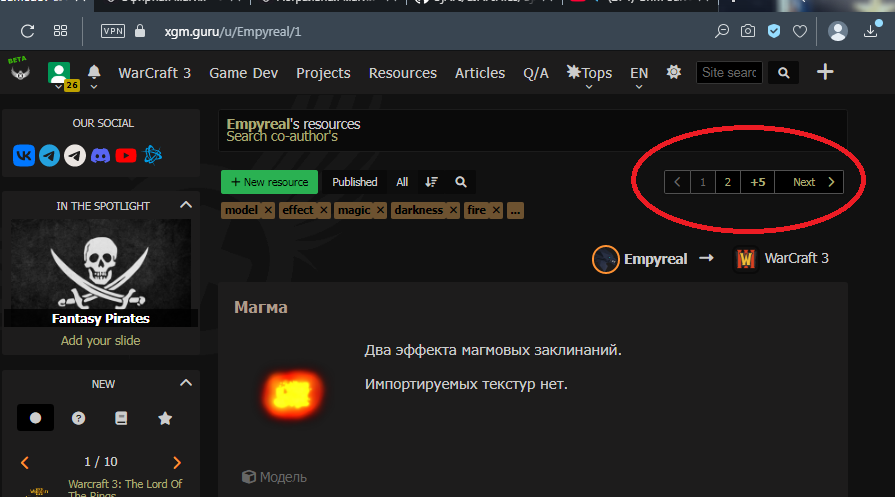Select the Published filter
This screenshot has width=895, height=497.
click(354, 182)
